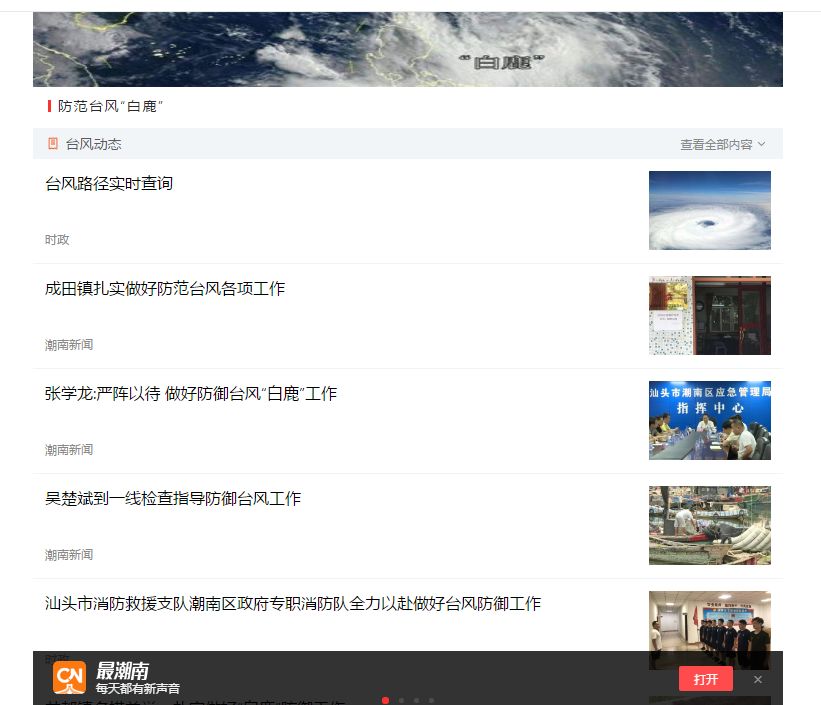Click the 指挥中心 meeting thumbnail
Screen dimensions: 821x705
[x=709, y=420]
